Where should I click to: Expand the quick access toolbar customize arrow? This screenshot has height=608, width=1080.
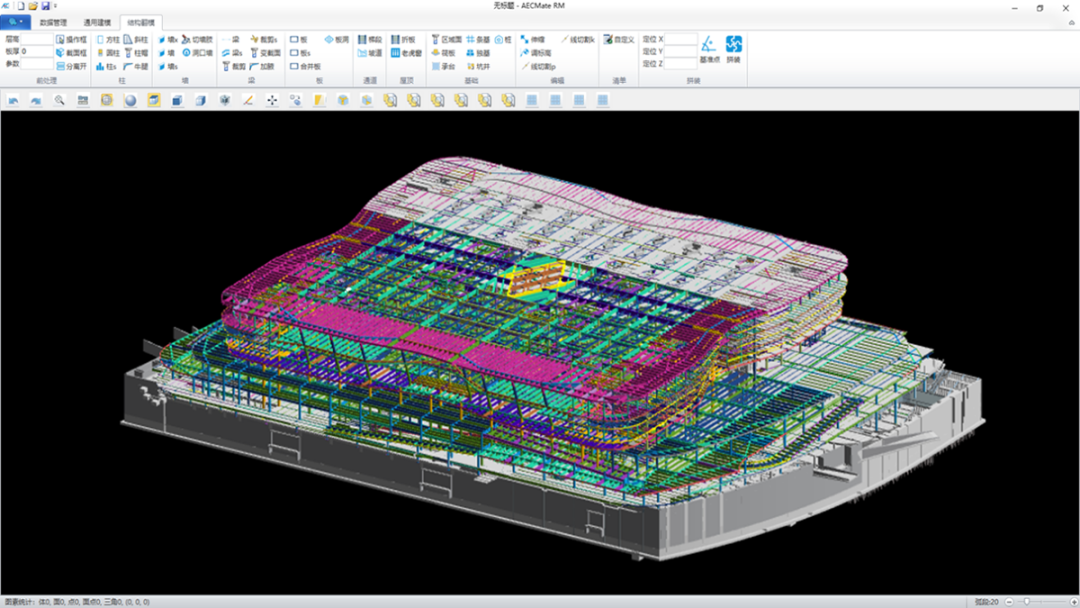[56, 6]
